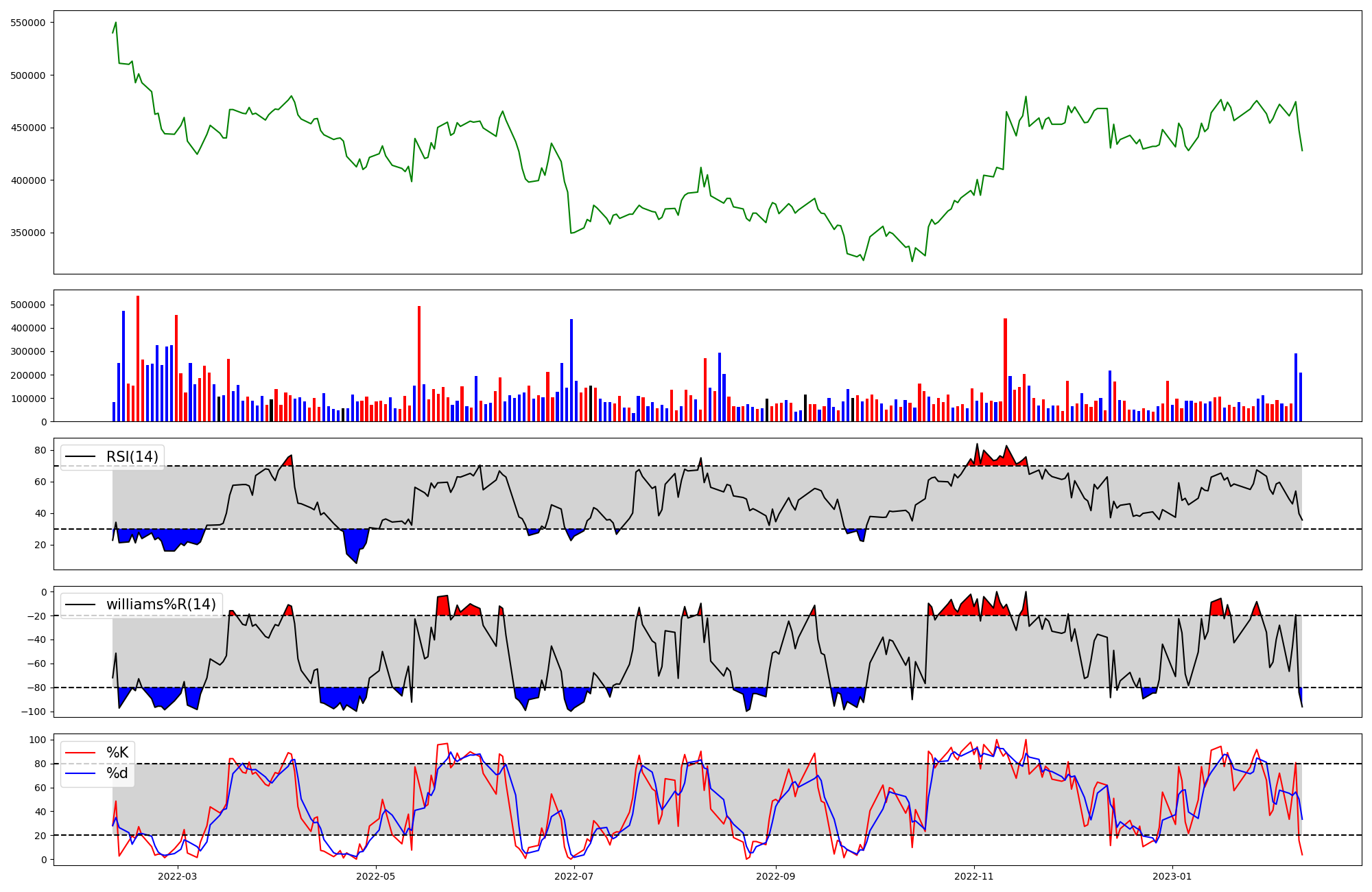The width and height of the screenshot is (1372, 892).
Task: Click the 2022-09 x-axis date label
Action: click(x=775, y=876)
